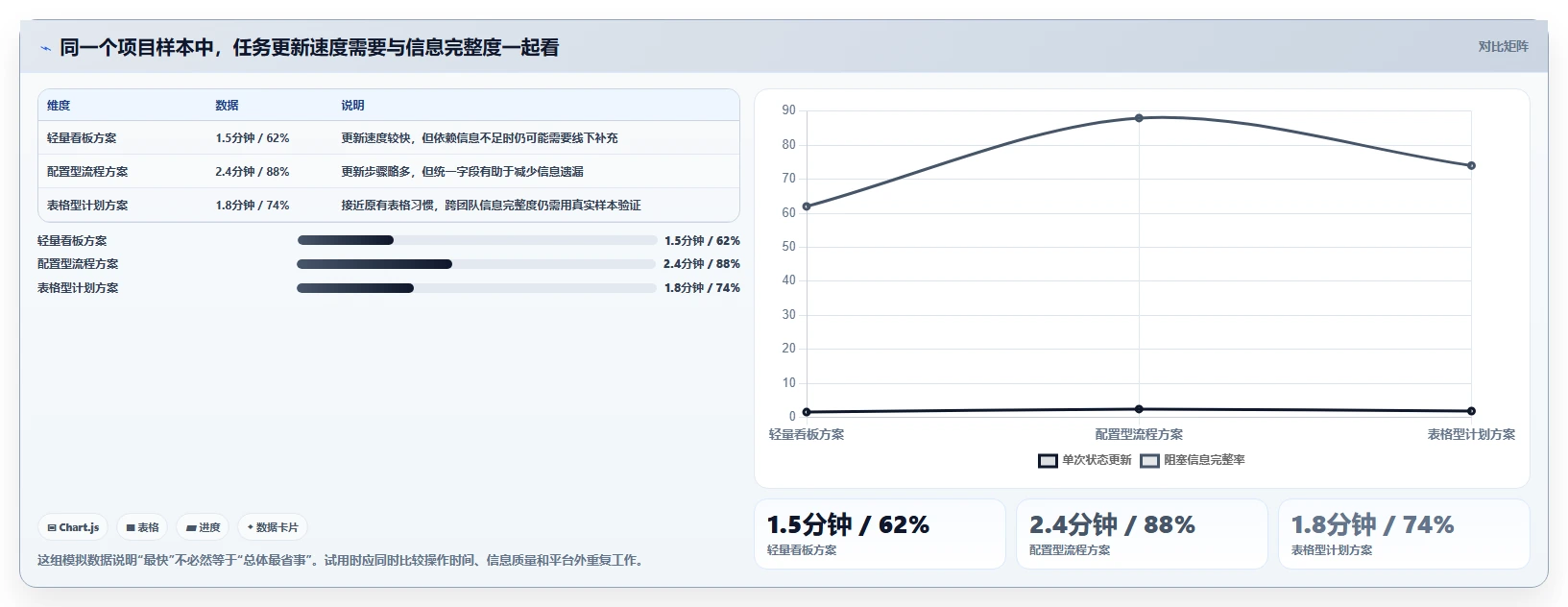Click the footnote beginning 这组模拟数据说明

[x=340, y=560]
